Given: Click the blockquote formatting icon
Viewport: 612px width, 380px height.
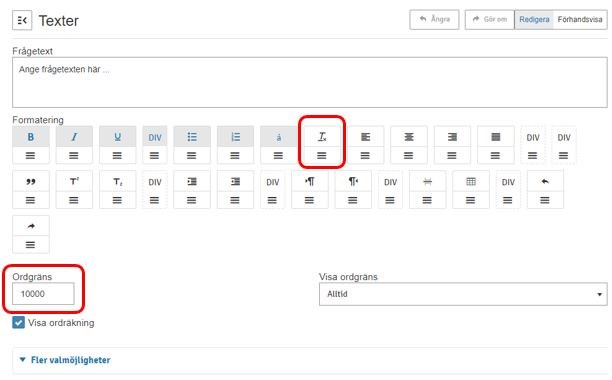Looking at the screenshot, I should coord(30,182).
